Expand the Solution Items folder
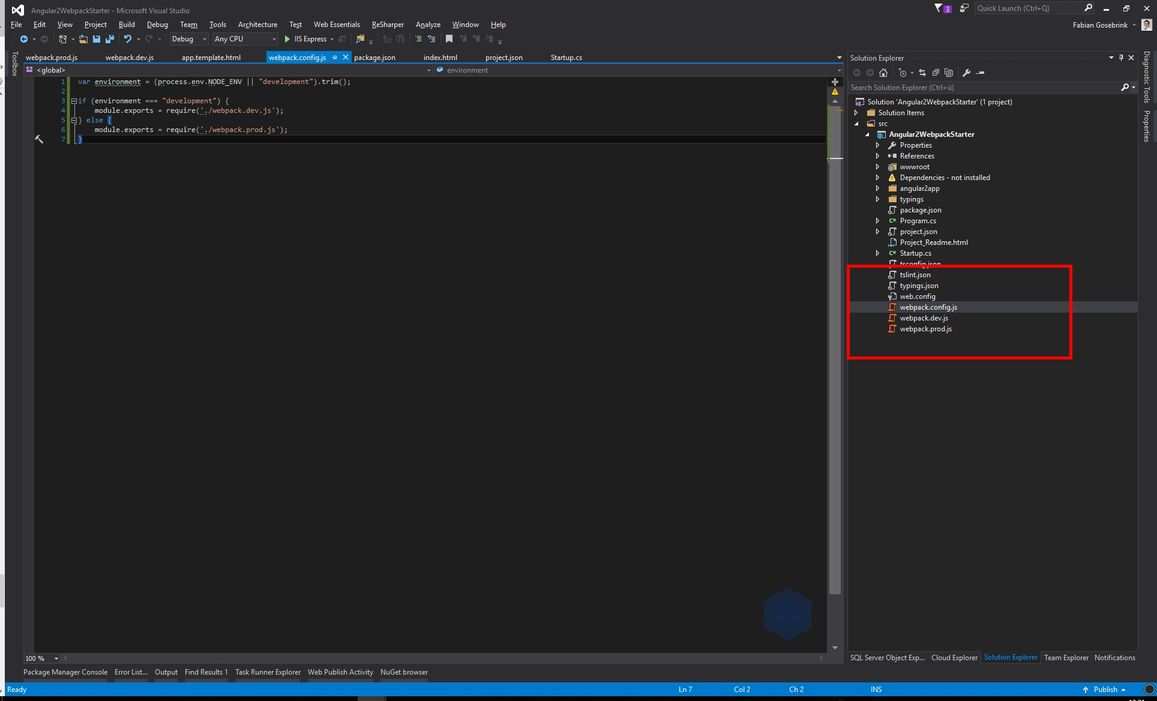Viewport: 1157px width, 701px height. (856, 113)
